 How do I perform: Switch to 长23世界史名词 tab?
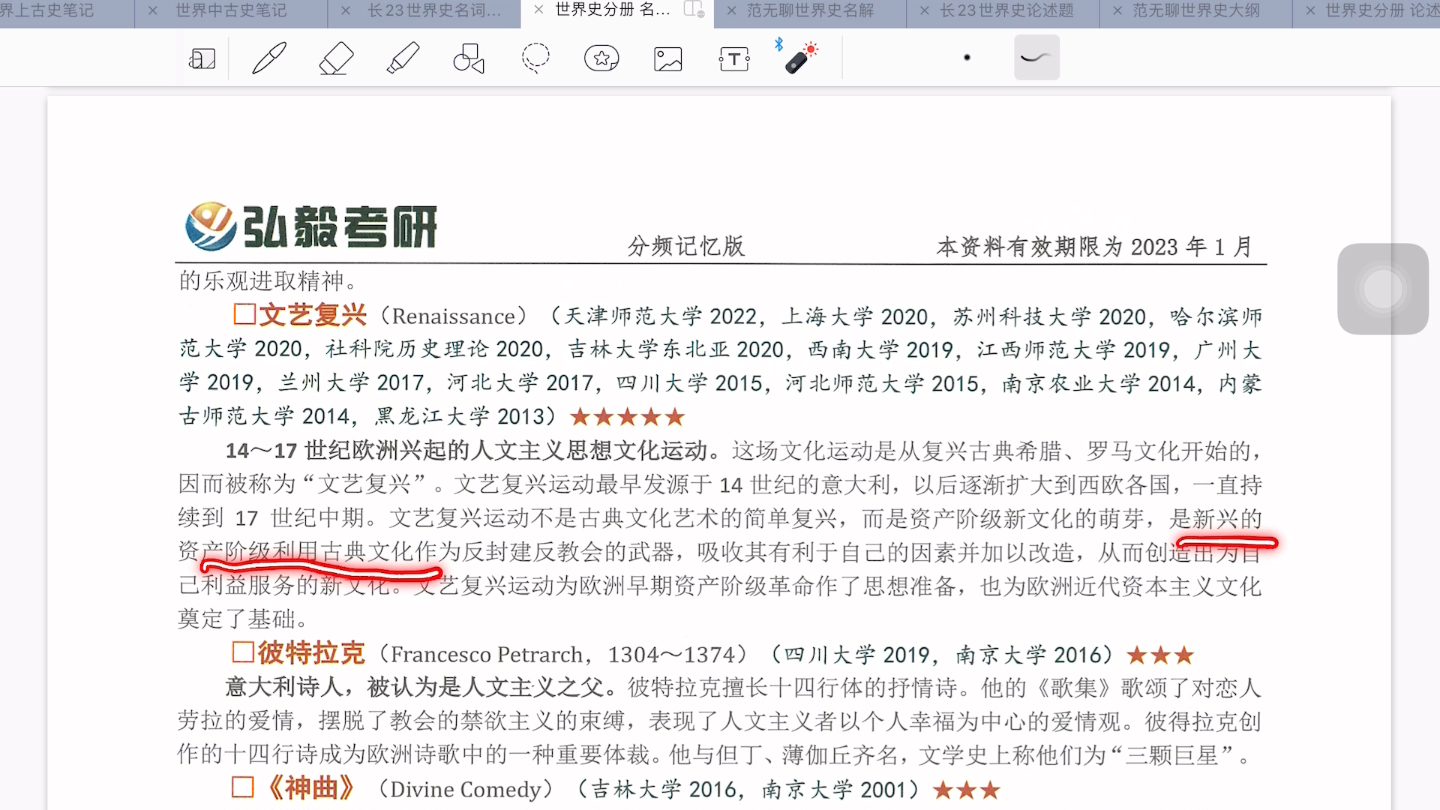click(435, 10)
